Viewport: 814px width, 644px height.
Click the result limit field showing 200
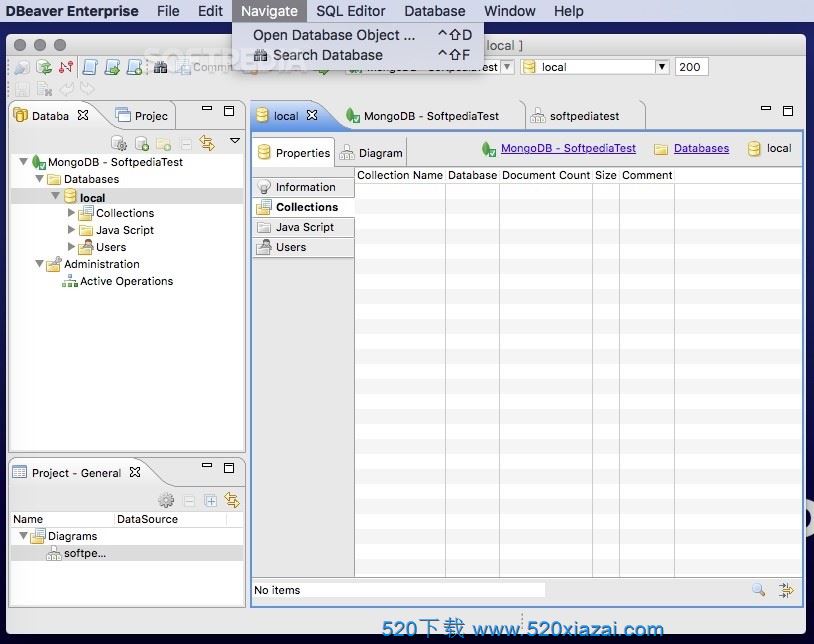click(x=691, y=67)
